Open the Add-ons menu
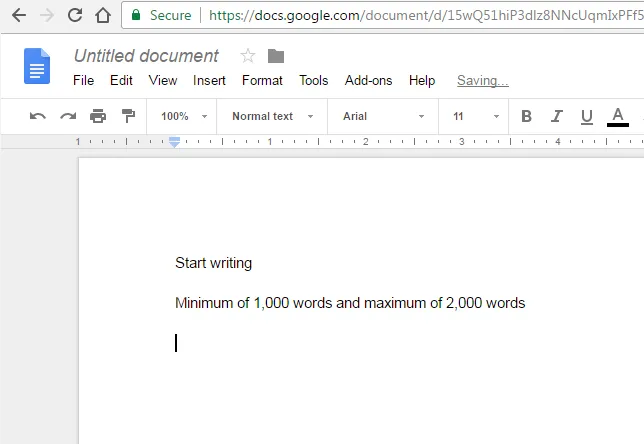Screen dimensions: 644x444 [368, 81]
